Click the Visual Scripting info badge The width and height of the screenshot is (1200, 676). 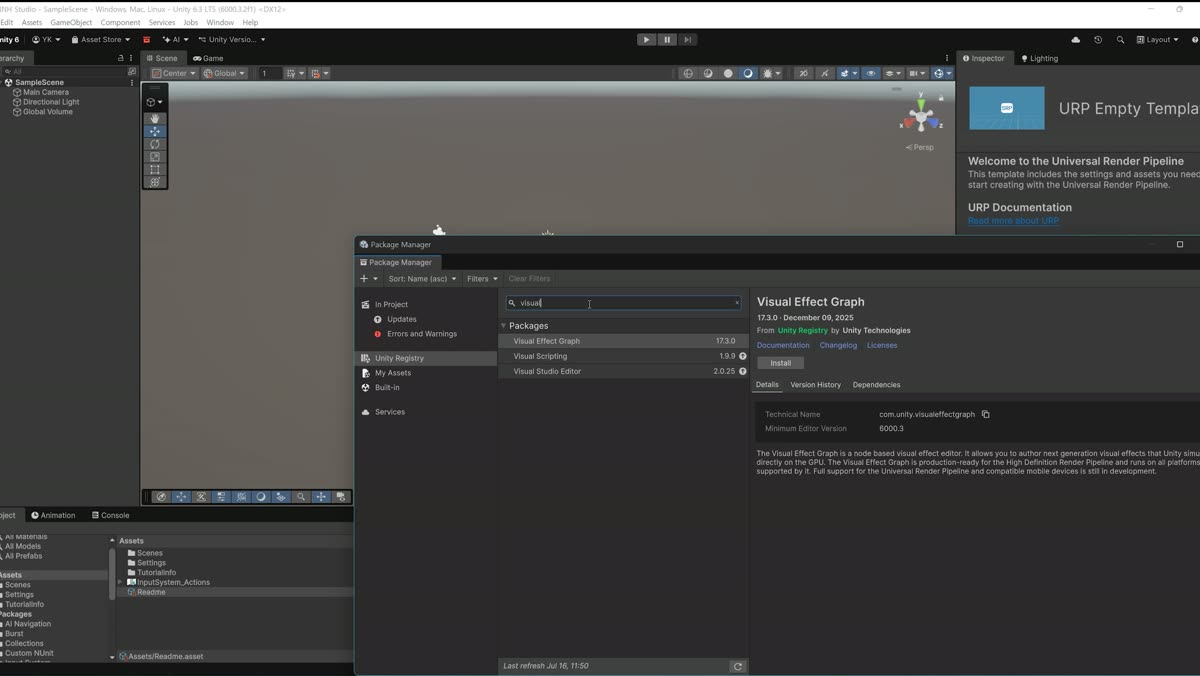[x=743, y=356]
